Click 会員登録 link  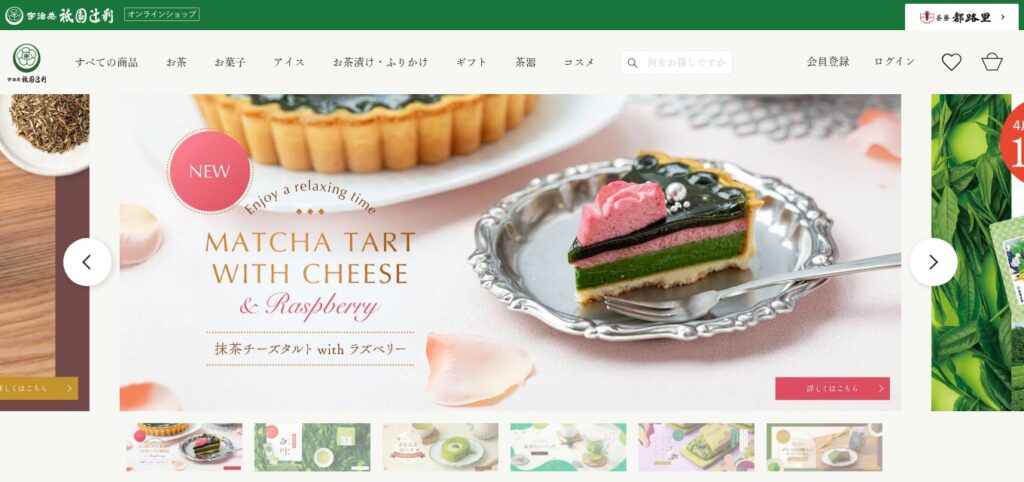(828, 61)
